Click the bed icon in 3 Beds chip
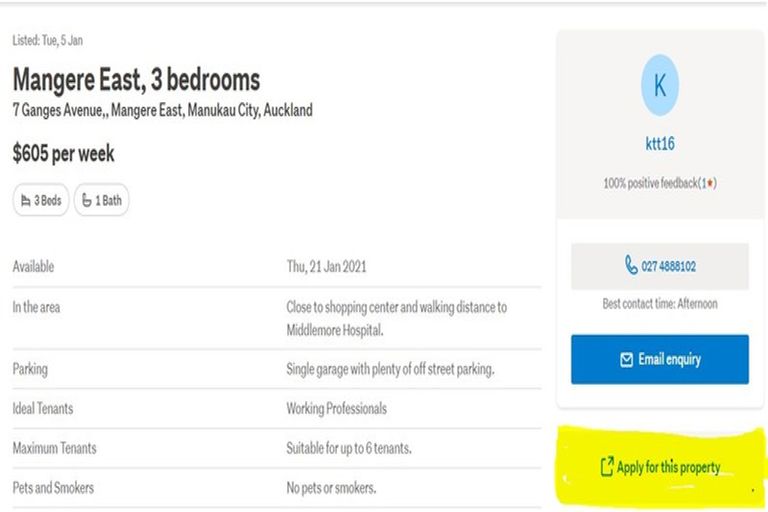Image resolution: width=768 pixels, height=512 pixels. (26, 201)
